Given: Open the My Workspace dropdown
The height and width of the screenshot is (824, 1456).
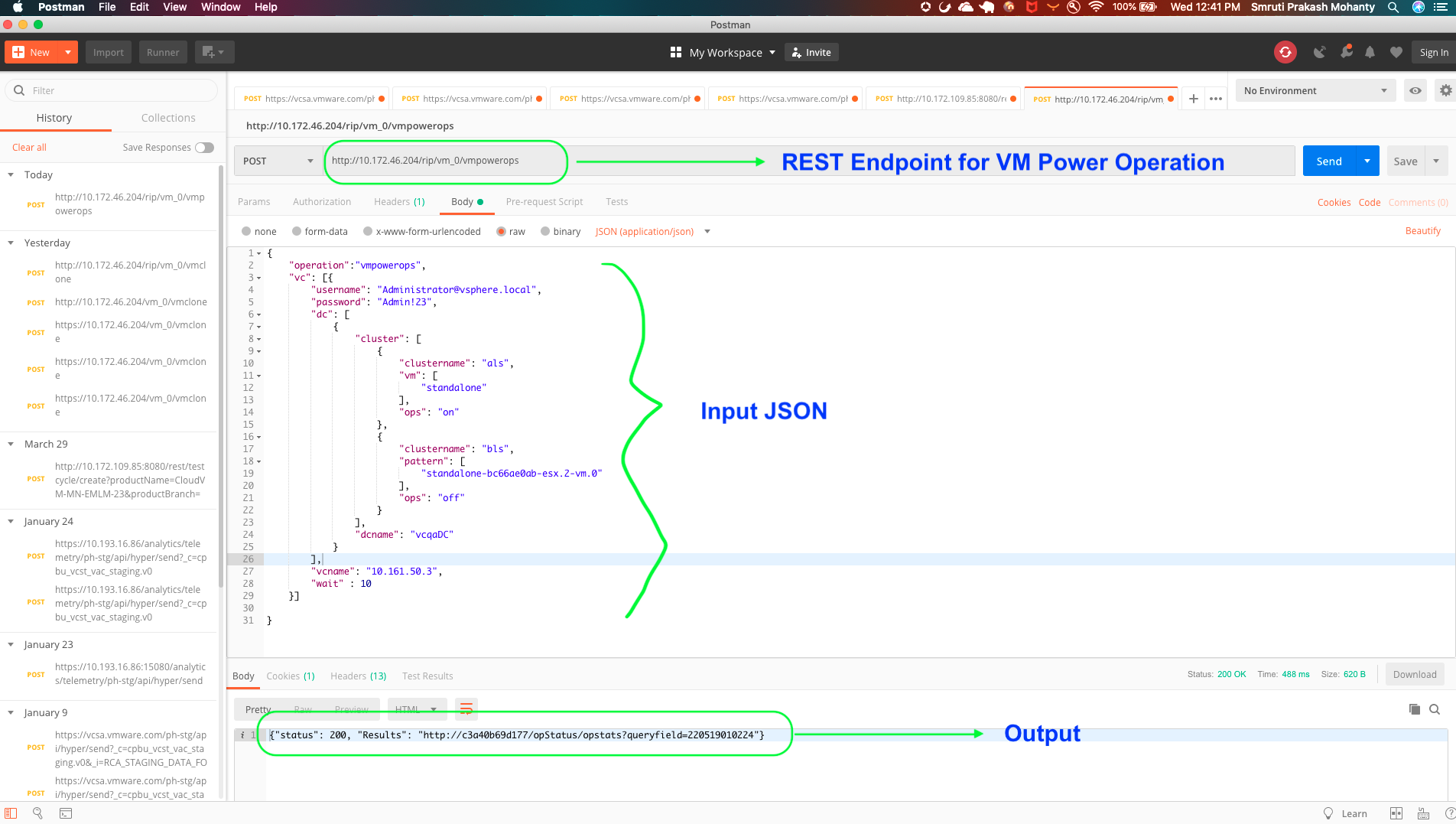Looking at the screenshot, I should (x=733, y=52).
